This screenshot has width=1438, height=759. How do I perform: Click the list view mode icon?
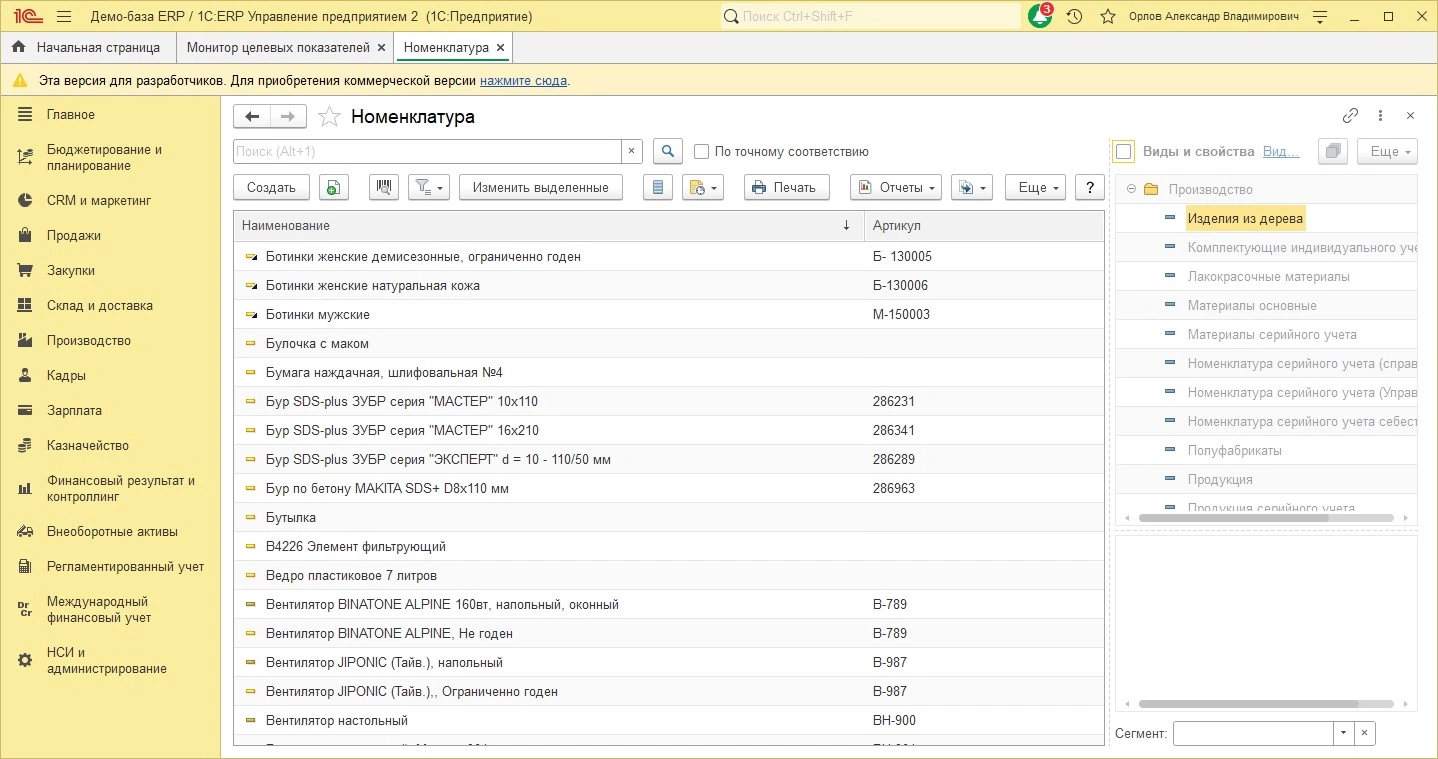tap(657, 187)
